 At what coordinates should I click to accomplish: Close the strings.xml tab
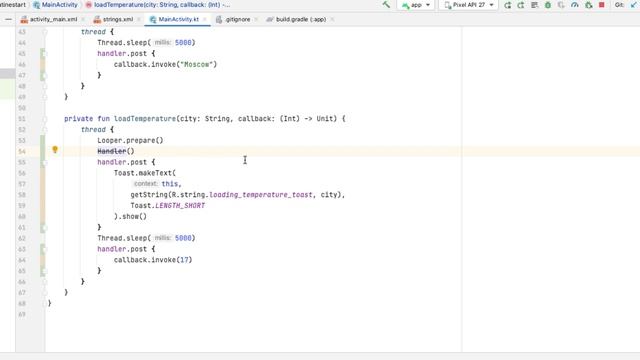139,19
